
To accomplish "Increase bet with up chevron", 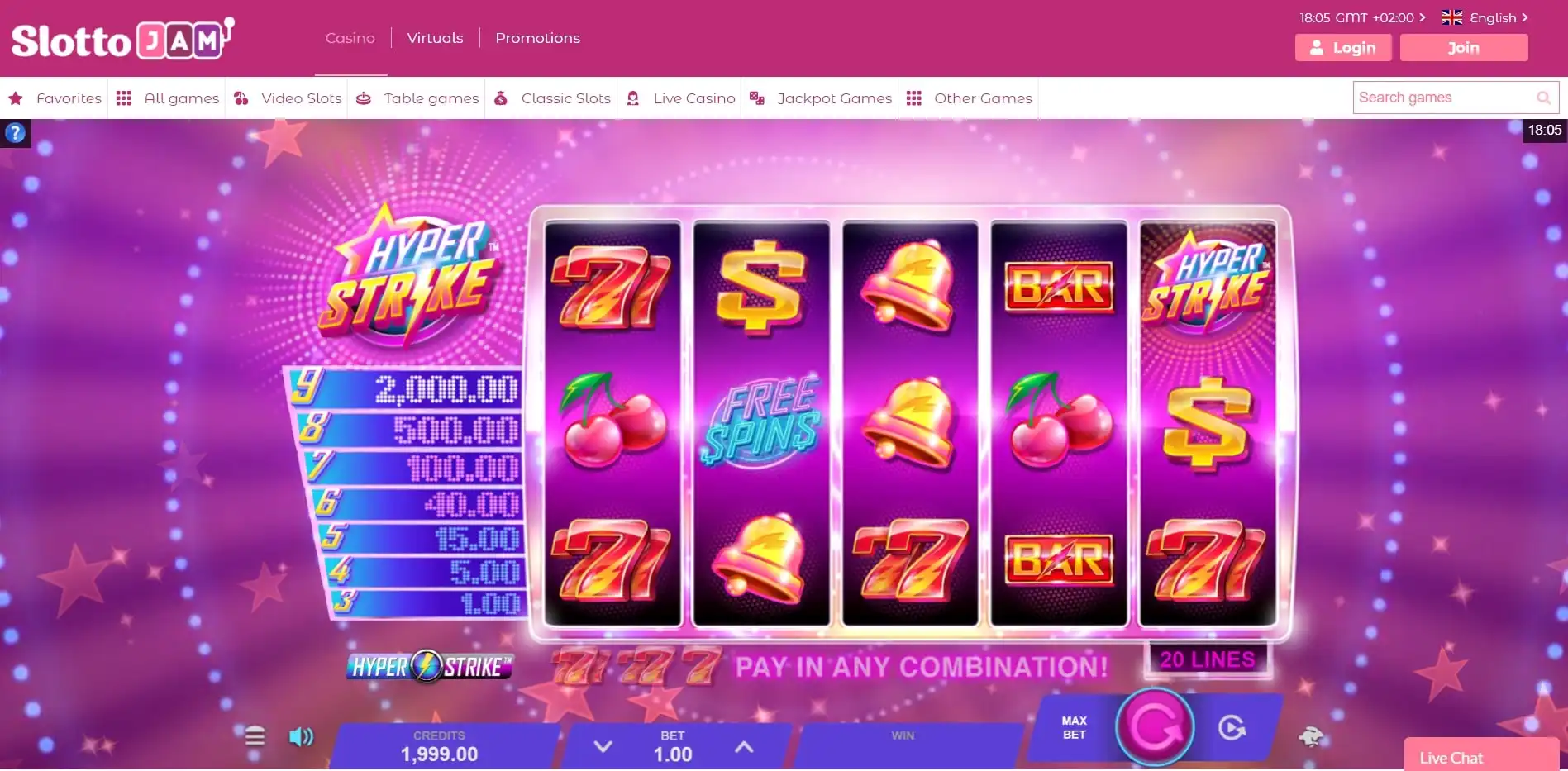I will [x=744, y=746].
